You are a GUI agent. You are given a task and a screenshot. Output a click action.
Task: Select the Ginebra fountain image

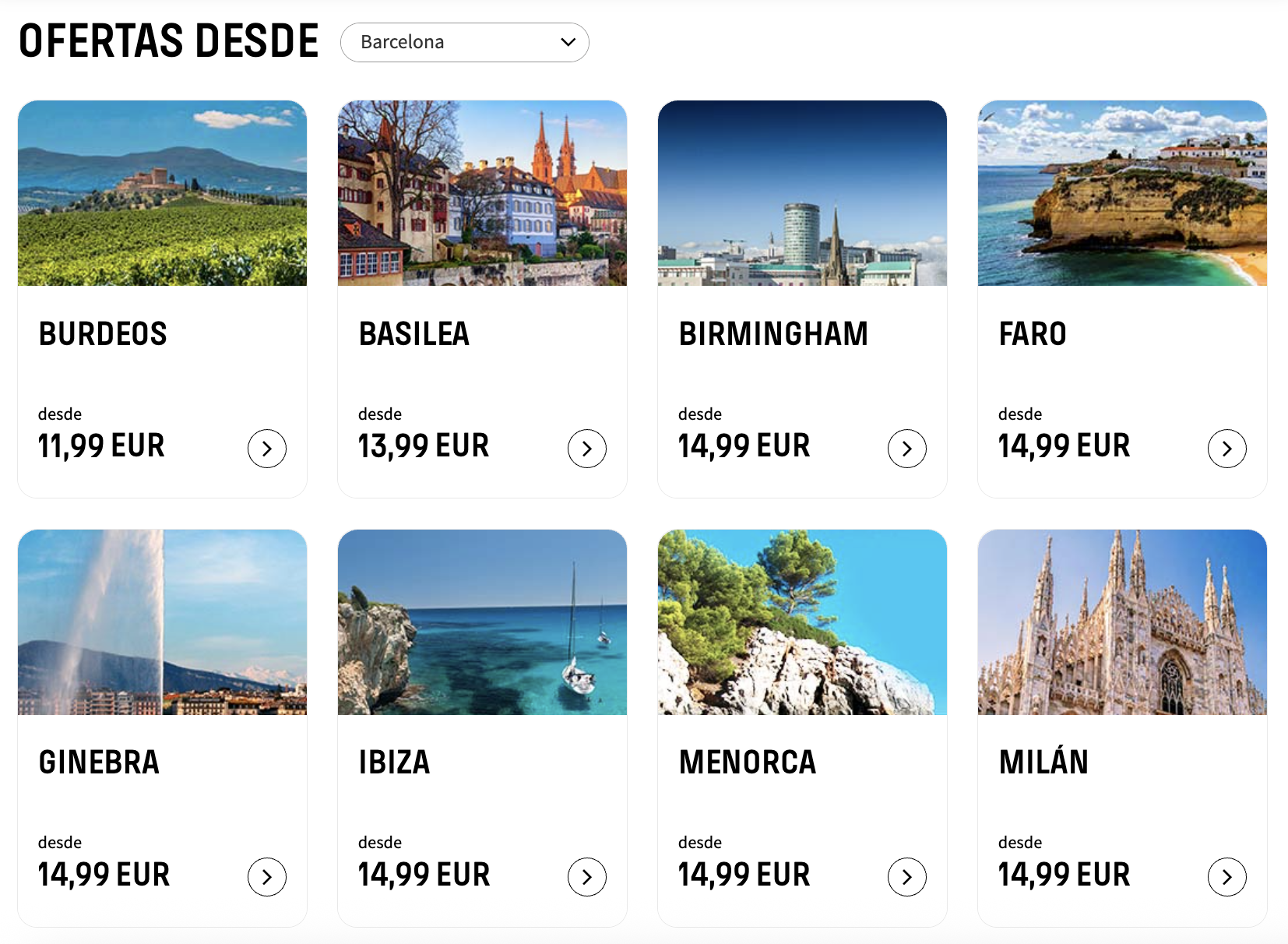(162, 622)
